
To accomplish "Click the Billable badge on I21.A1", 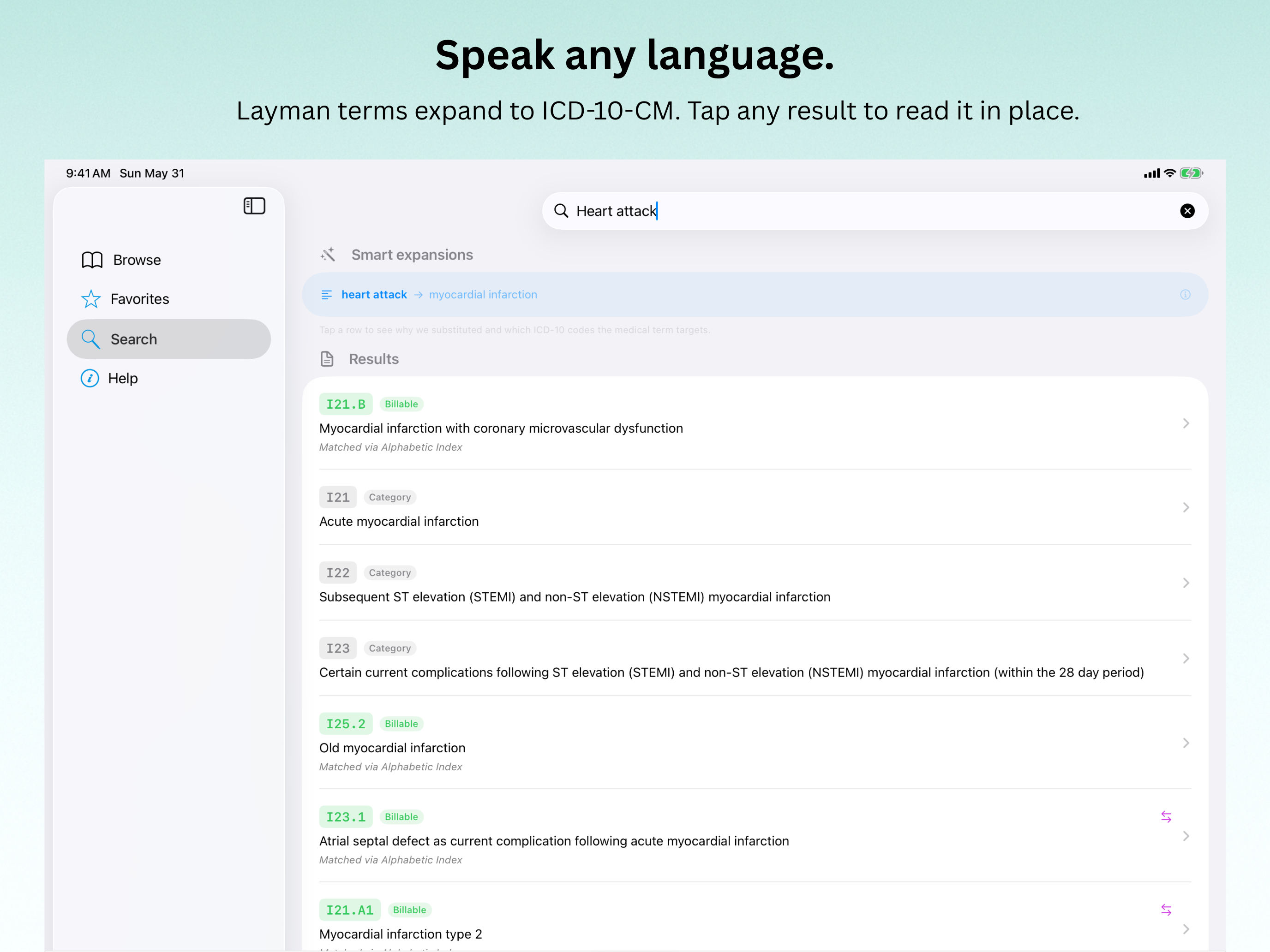I will (409, 910).
